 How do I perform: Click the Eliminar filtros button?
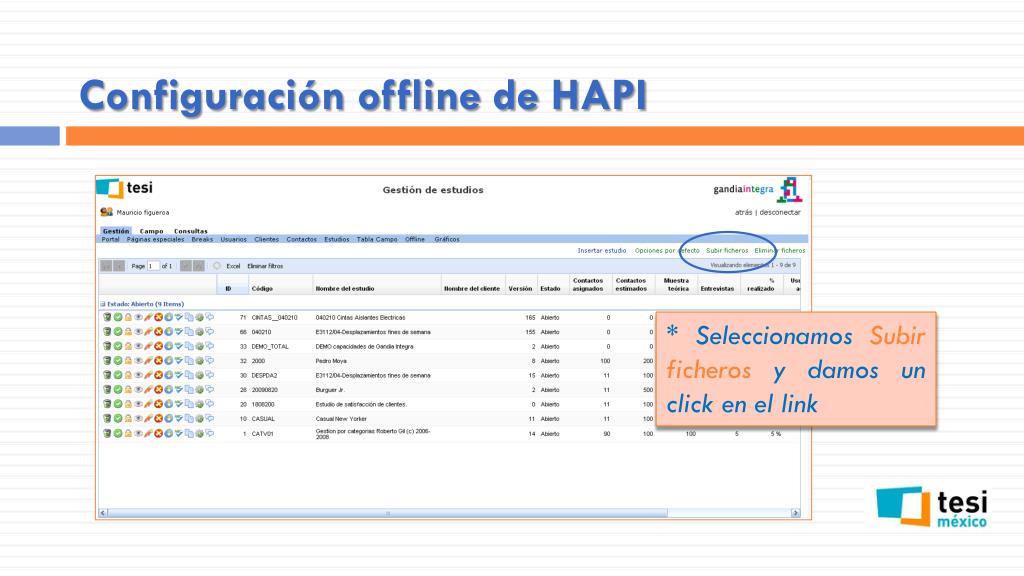(265, 266)
